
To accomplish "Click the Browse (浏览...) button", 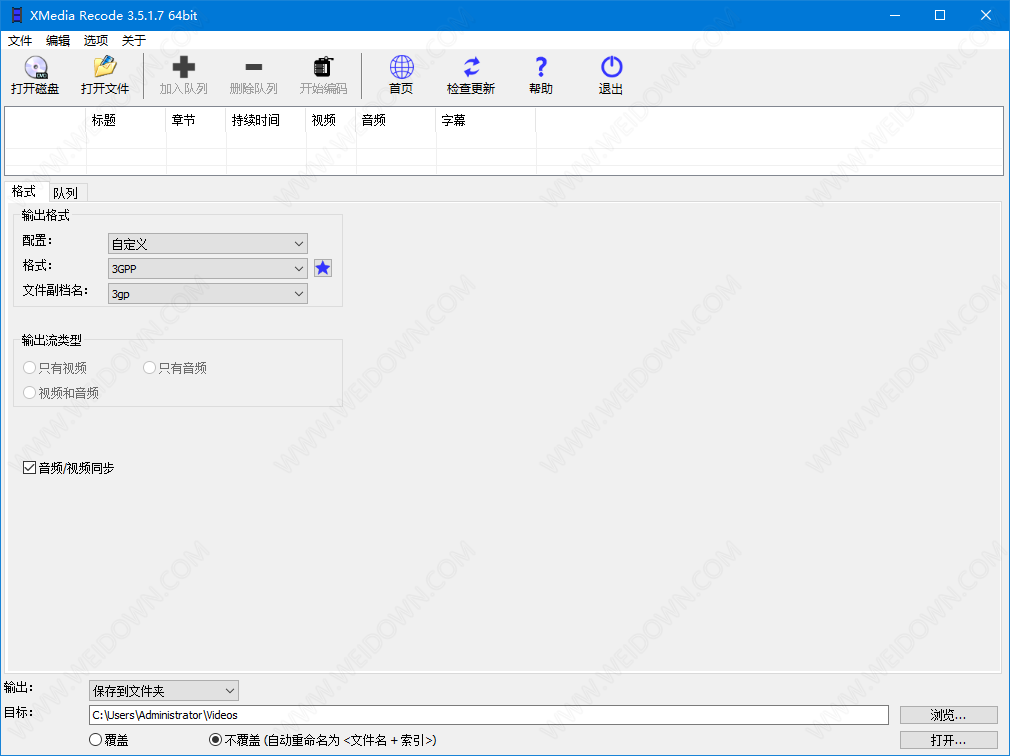I will click(x=948, y=715).
